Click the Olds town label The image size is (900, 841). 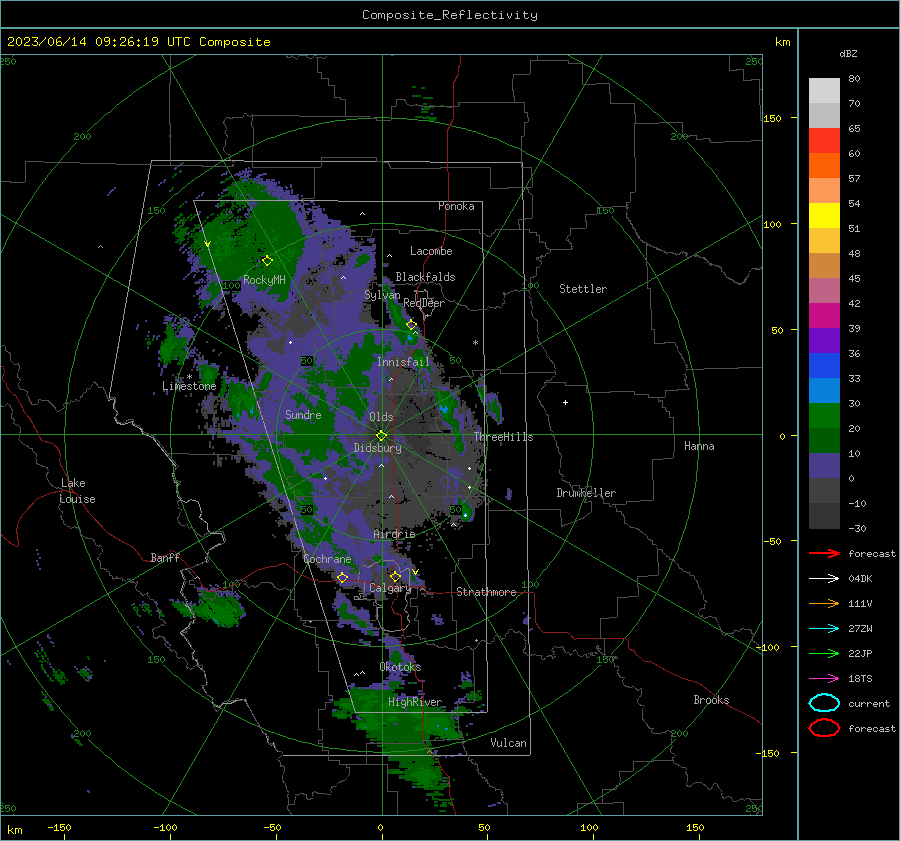pos(381,417)
